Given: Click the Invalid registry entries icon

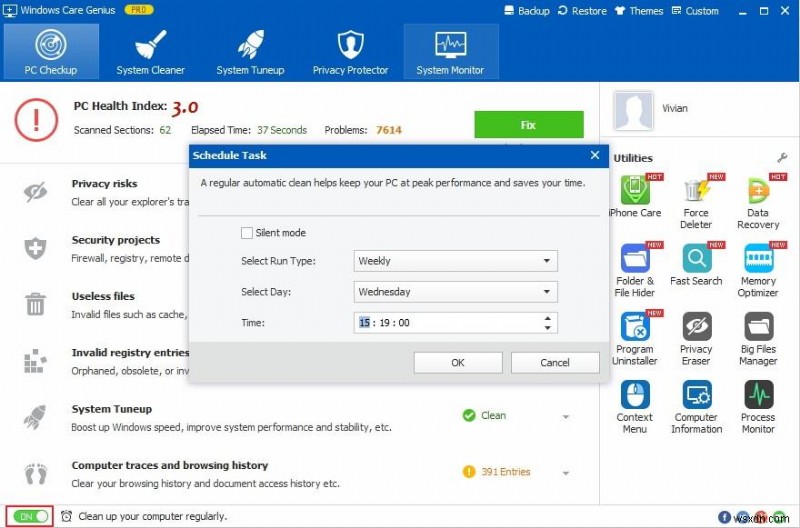Looking at the screenshot, I should [x=35, y=361].
